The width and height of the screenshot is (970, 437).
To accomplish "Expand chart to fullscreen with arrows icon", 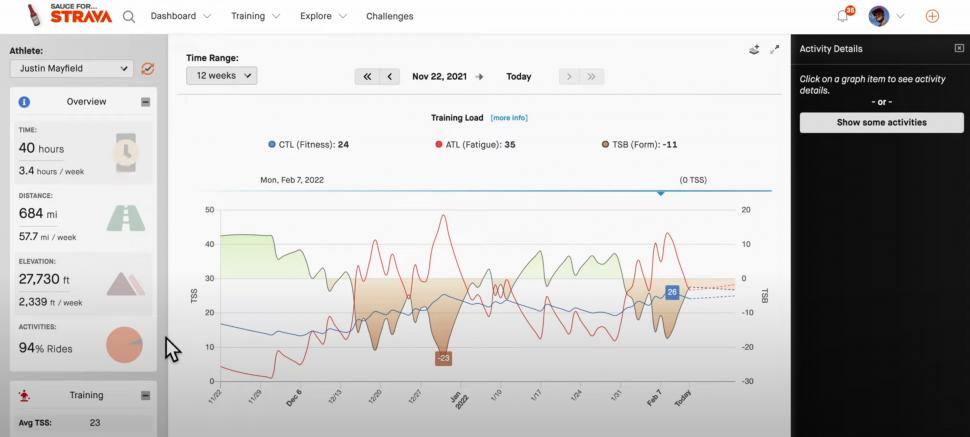I will tap(775, 50).
